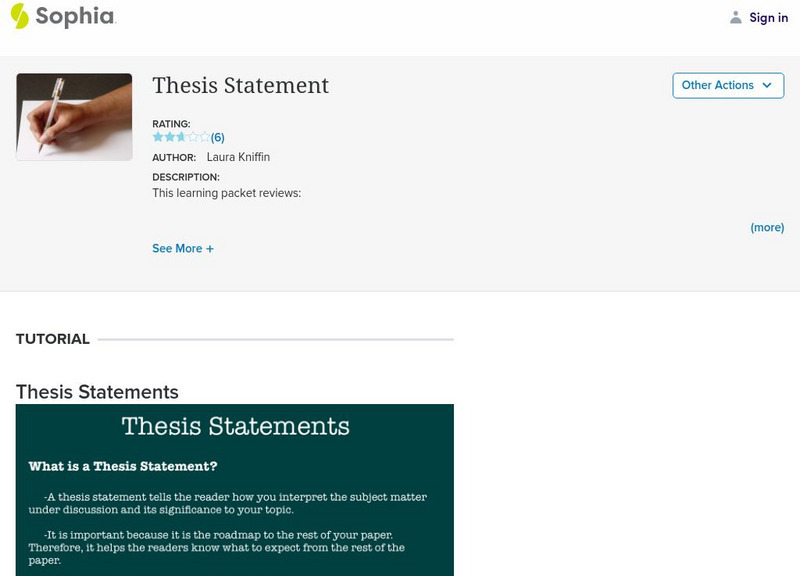Select the third rating star

pyautogui.click(x=181, y=137)
